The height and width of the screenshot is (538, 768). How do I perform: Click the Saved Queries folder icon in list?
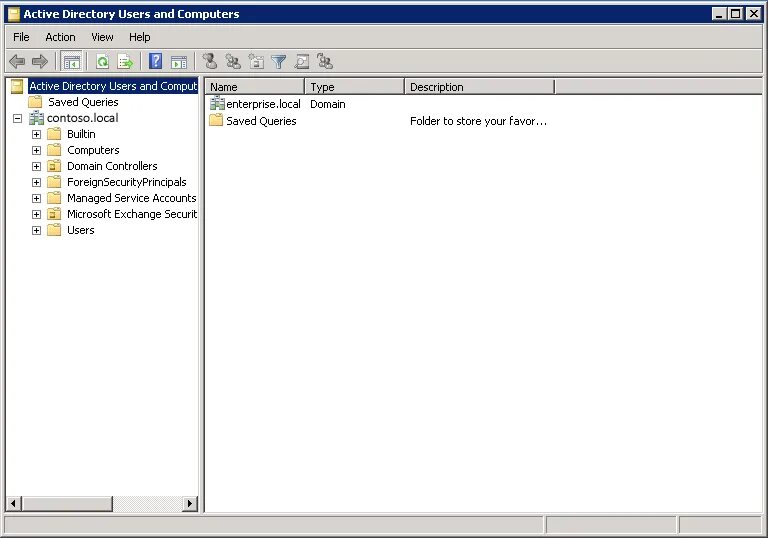pyautogui.click(x=216, y=121)
